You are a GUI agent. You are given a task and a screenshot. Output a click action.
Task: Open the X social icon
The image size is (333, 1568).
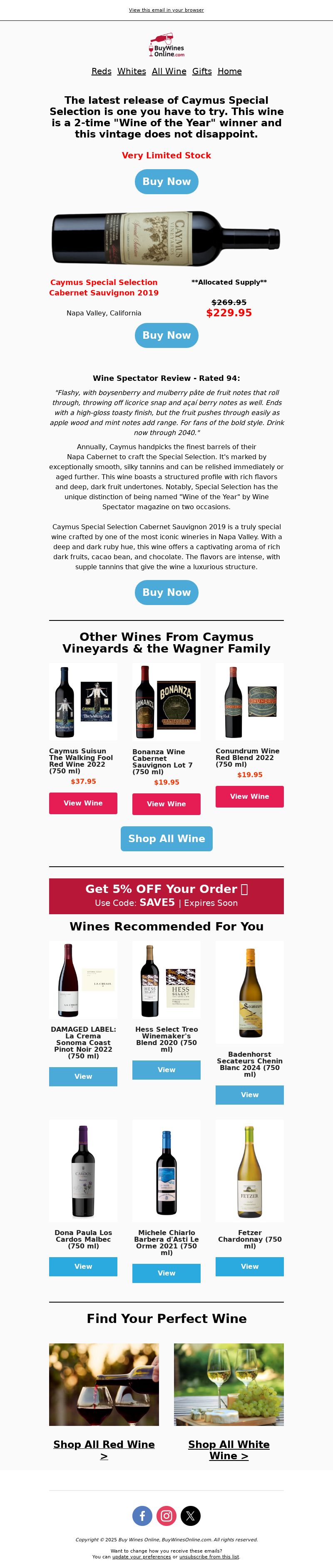point(191,1515)
